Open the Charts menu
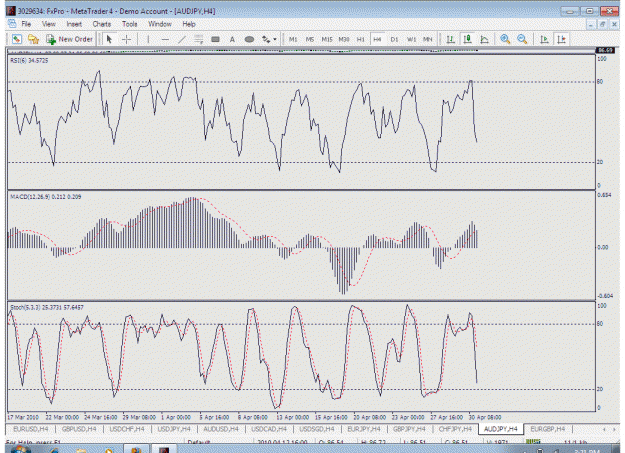Viewport: 625px width, 453px height. pos(102,24)
